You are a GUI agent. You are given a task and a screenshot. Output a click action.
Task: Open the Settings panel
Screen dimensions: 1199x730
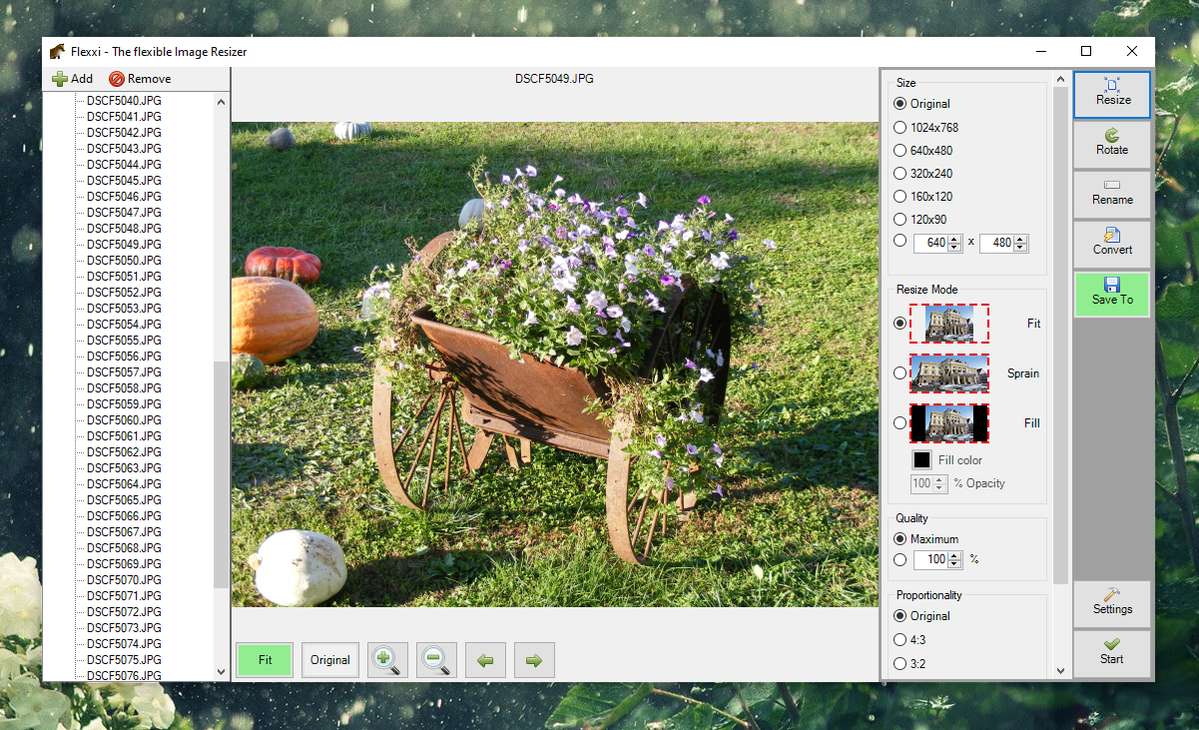(1112, 604)
